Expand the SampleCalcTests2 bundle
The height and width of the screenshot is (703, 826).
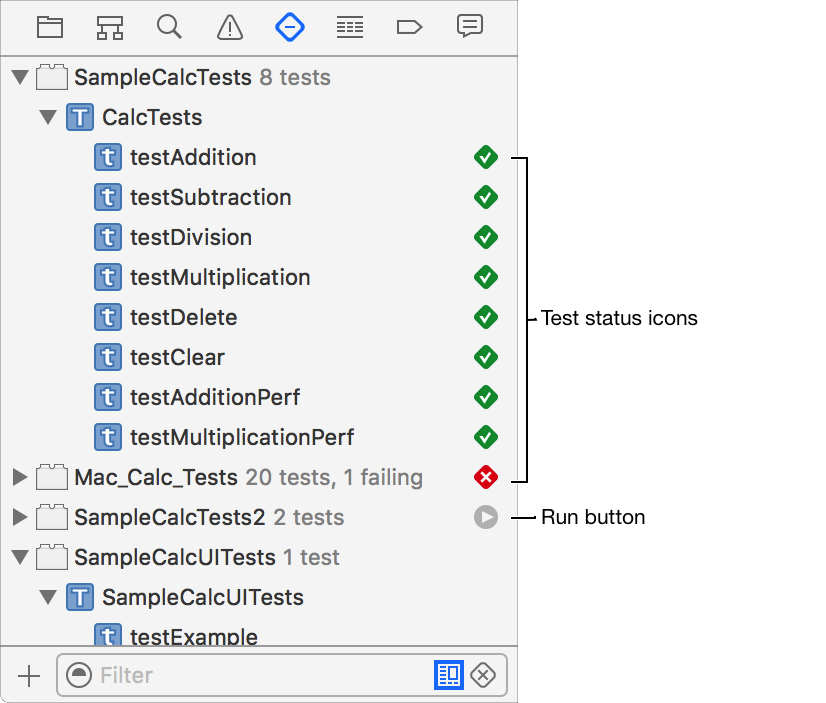coord(20,517)
